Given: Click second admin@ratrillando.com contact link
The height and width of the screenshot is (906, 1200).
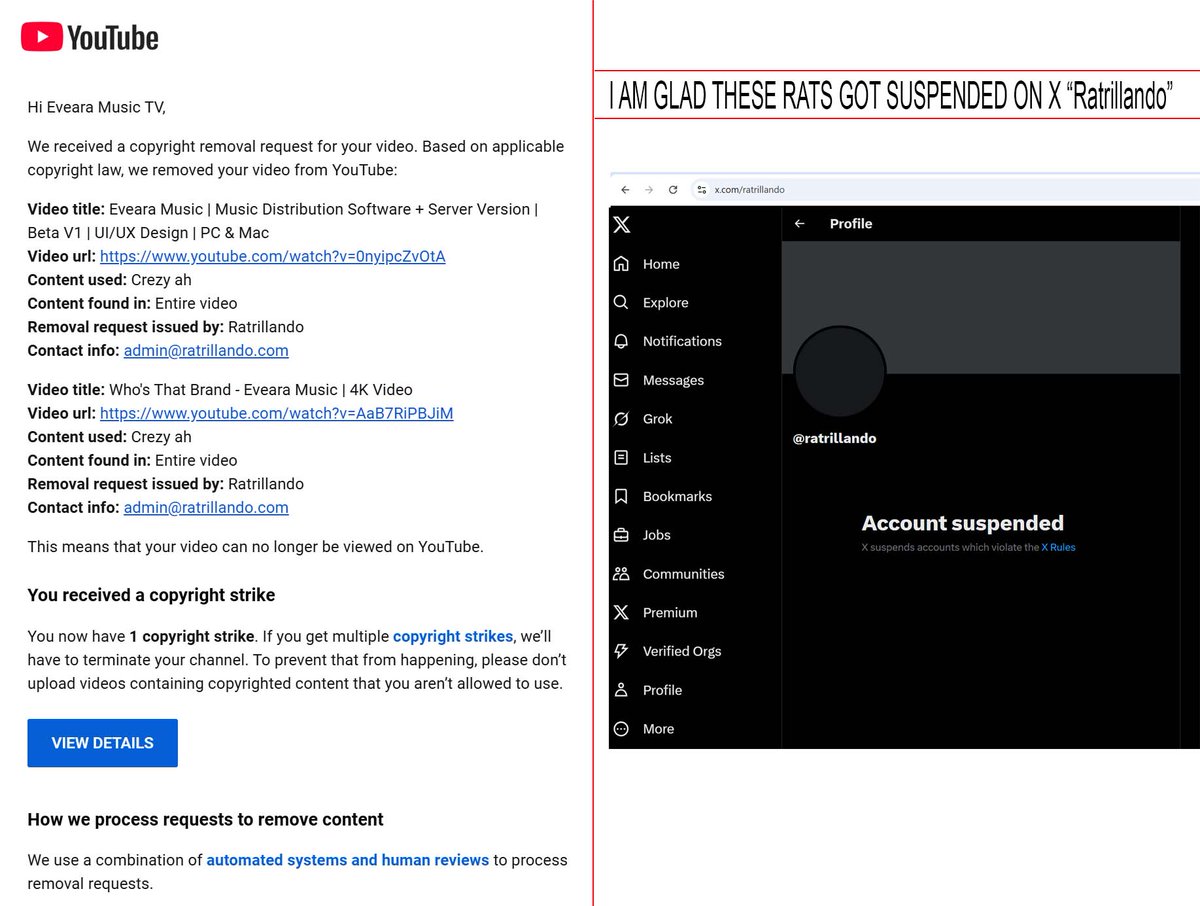Looking at the screenshot, I should pyautogui.click(x=206, y=507).
